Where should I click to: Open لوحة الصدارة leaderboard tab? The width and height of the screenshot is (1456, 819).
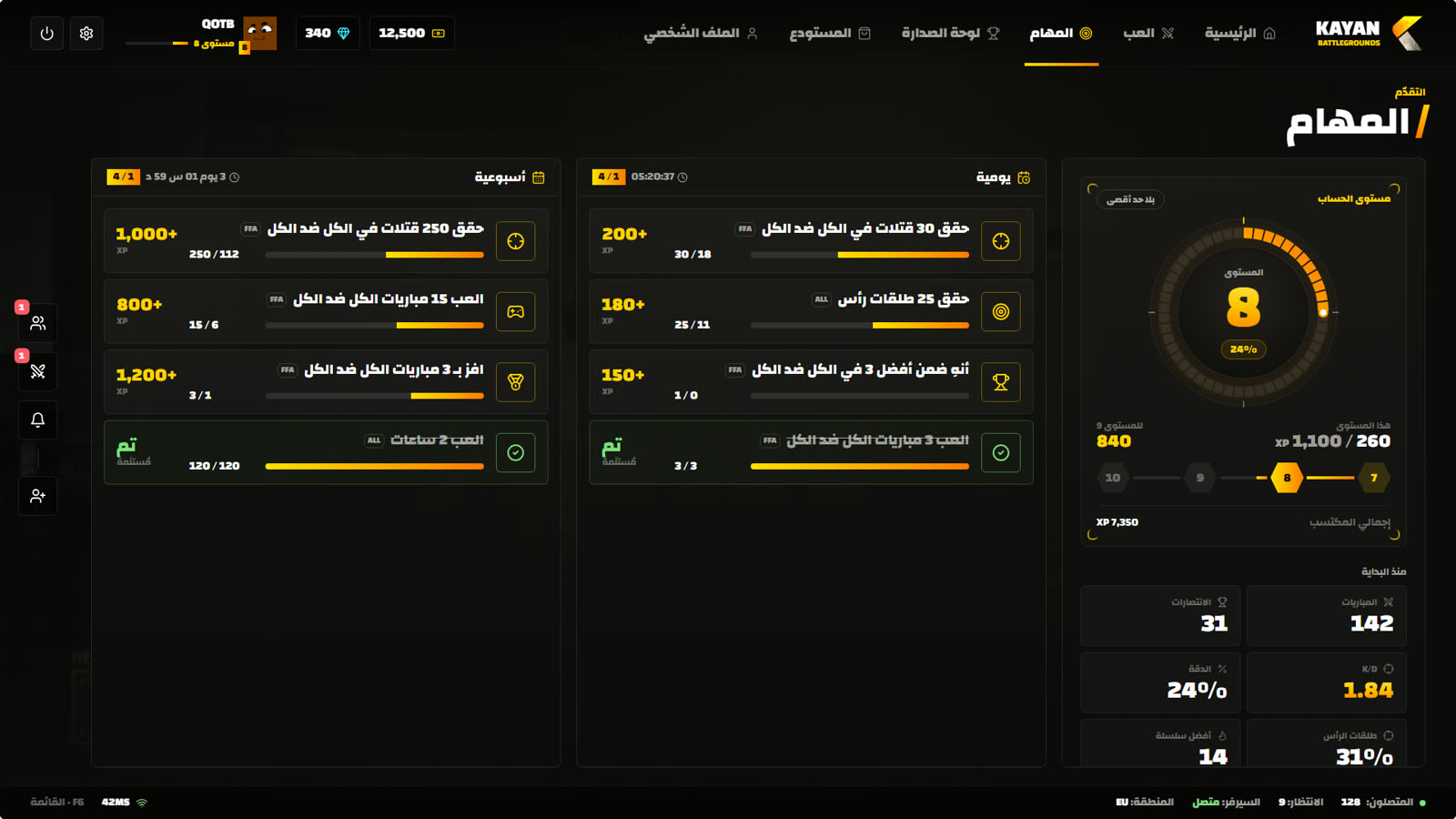click(x=950, y=33)
